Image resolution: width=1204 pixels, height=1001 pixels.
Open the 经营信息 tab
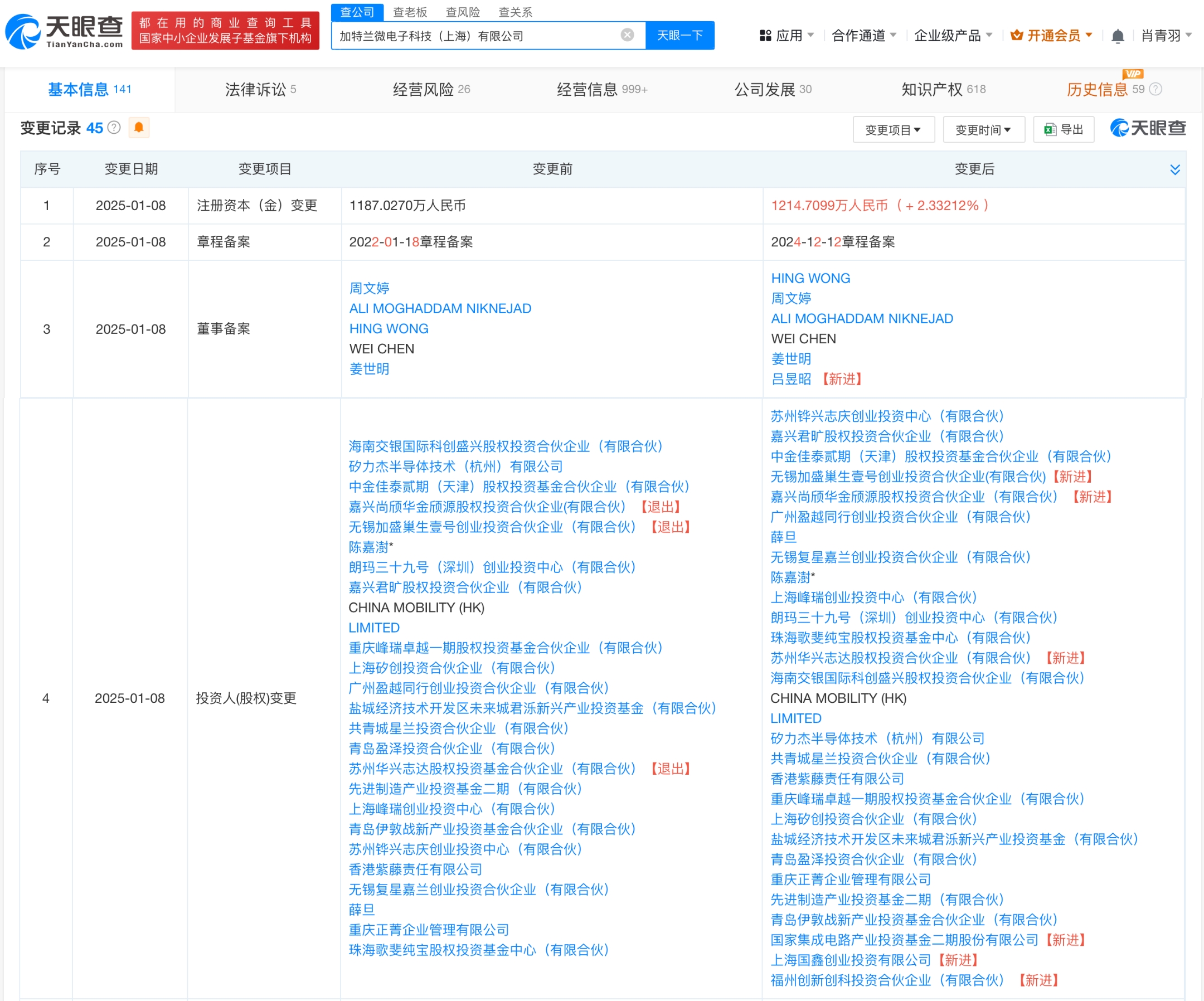[x=602, y=89]
